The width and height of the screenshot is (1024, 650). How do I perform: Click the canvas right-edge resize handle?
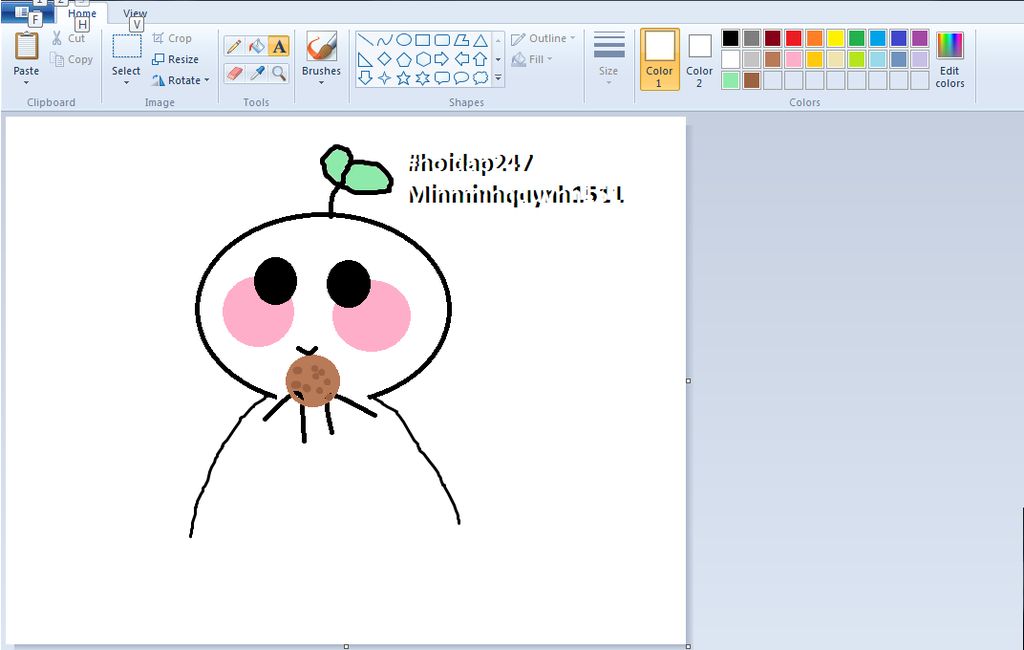(x=688, y=381)
